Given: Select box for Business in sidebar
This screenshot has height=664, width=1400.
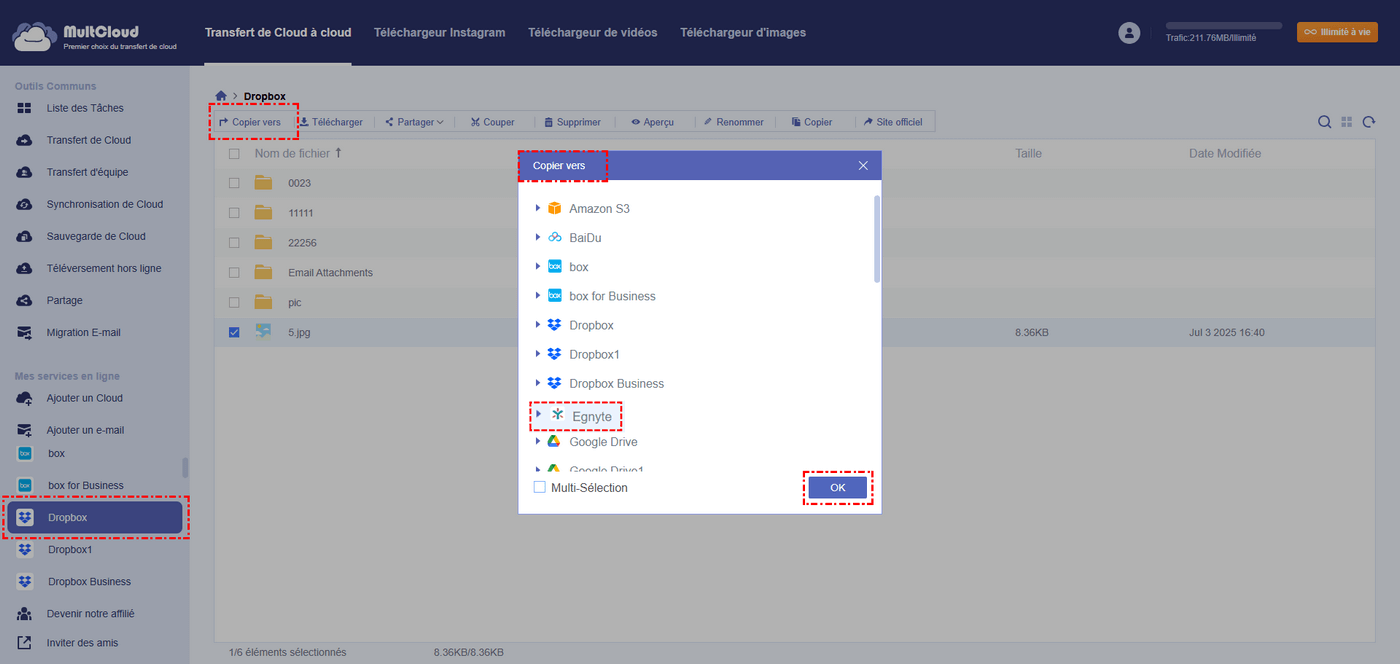Looking at the screenshot, I should pyautogui.click(x=85, y=485).
